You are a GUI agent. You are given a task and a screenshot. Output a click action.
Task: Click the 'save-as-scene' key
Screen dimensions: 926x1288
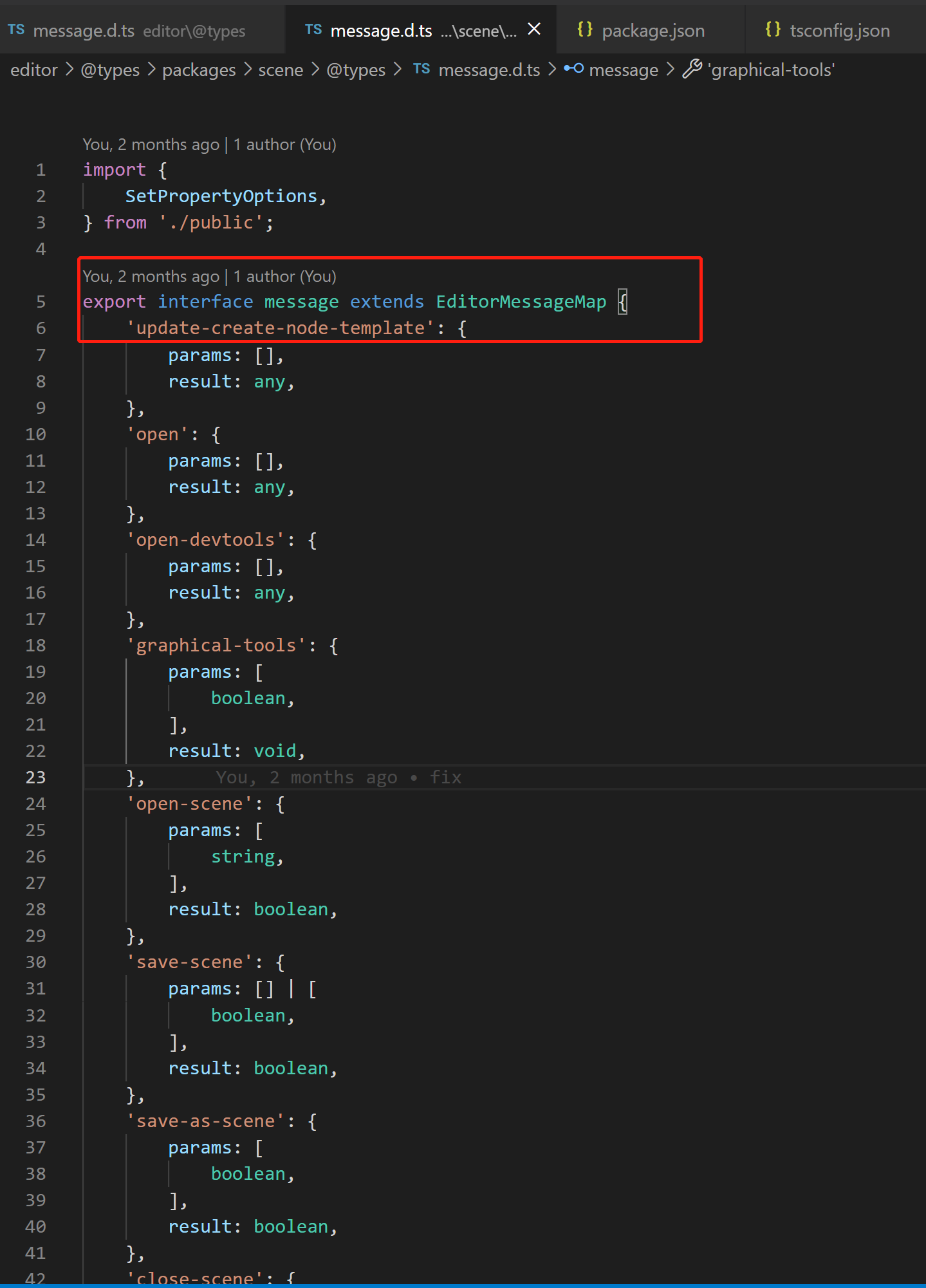pos(205,1121)
